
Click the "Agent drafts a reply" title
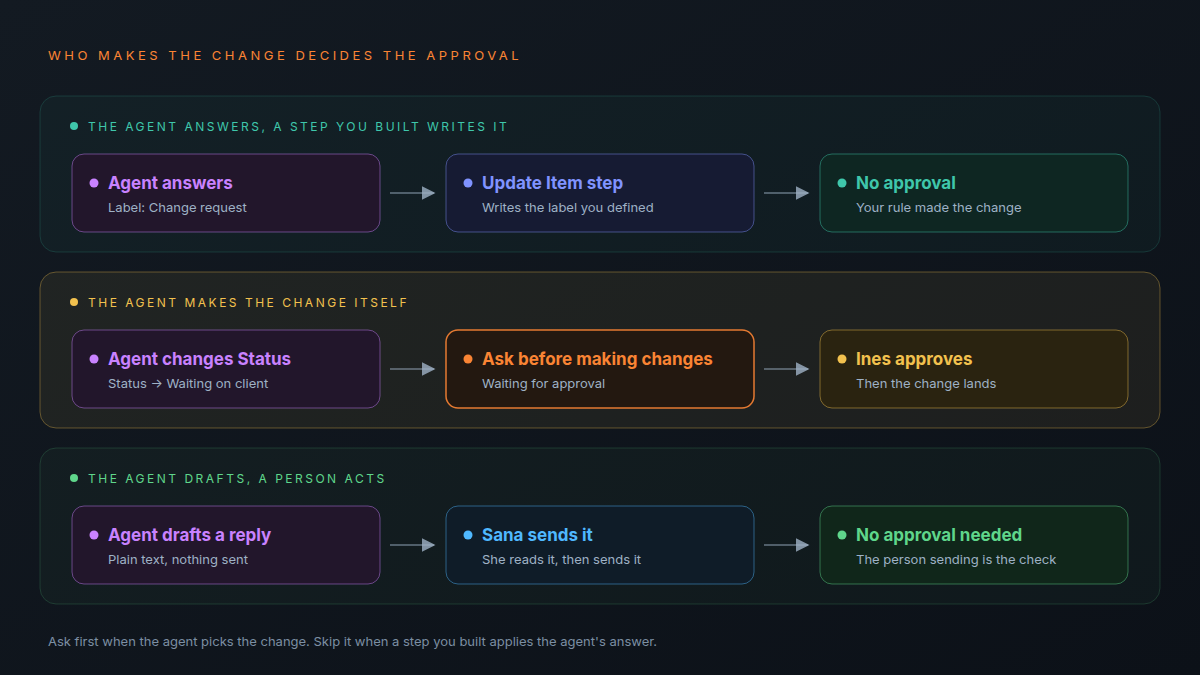pos(189,535)
